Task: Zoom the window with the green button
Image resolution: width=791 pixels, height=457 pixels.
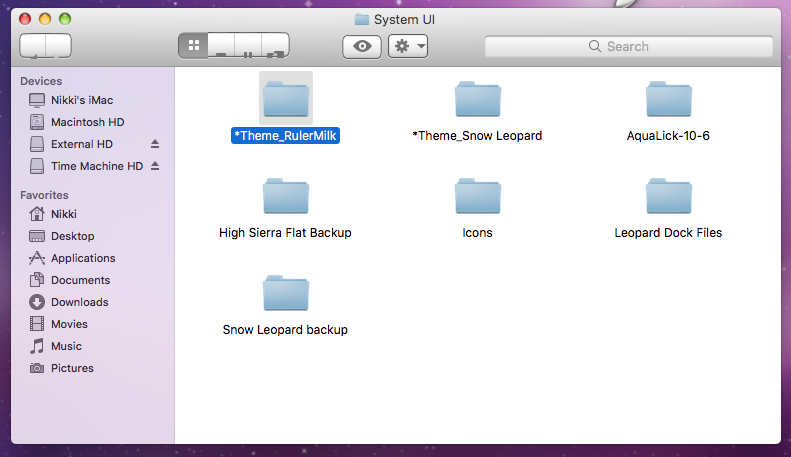Action: tap(65, 19)
